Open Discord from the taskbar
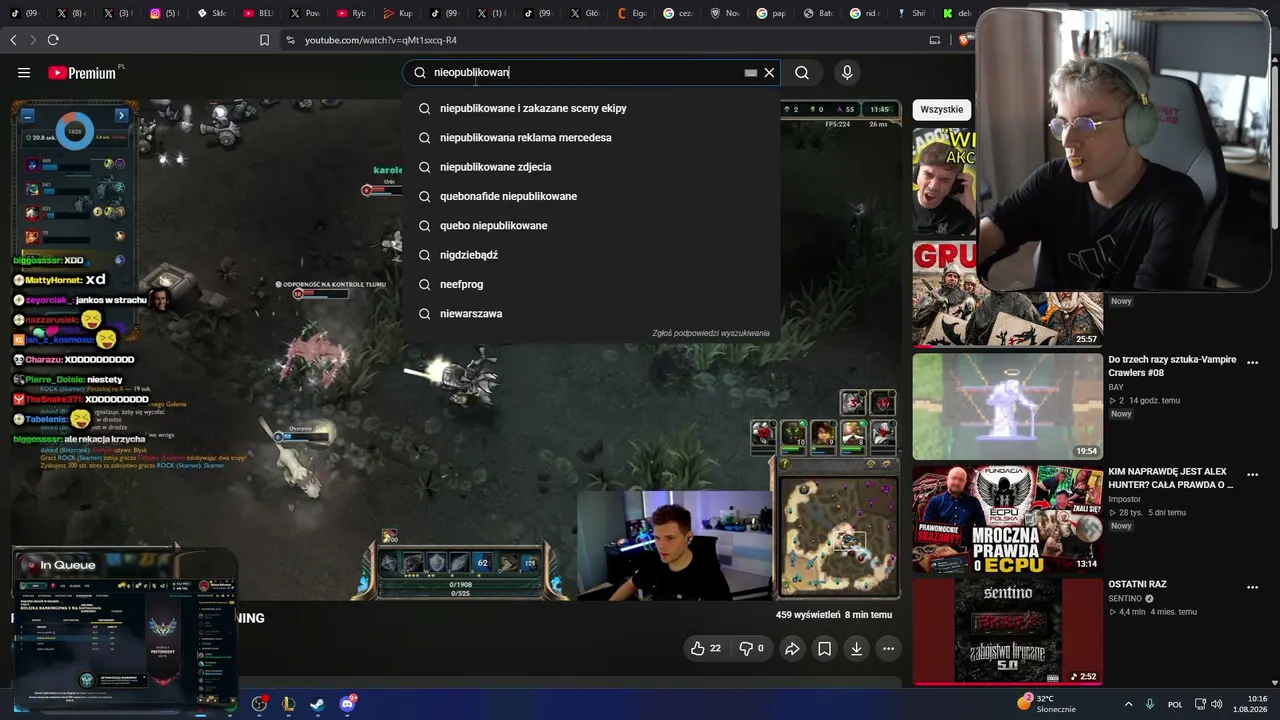1280x720 pixels. pos(347,704)
